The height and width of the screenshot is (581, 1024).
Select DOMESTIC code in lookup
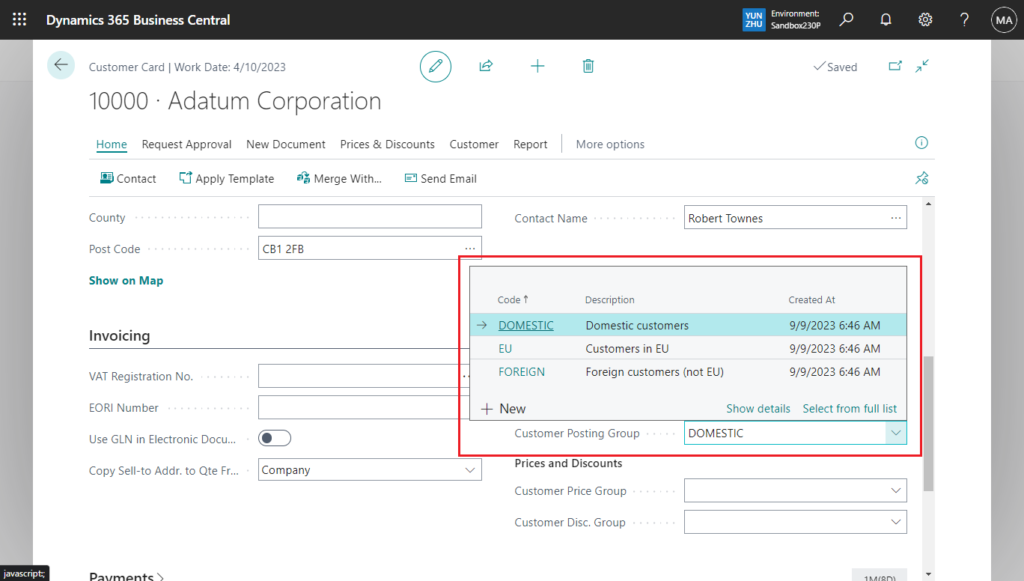526,325
